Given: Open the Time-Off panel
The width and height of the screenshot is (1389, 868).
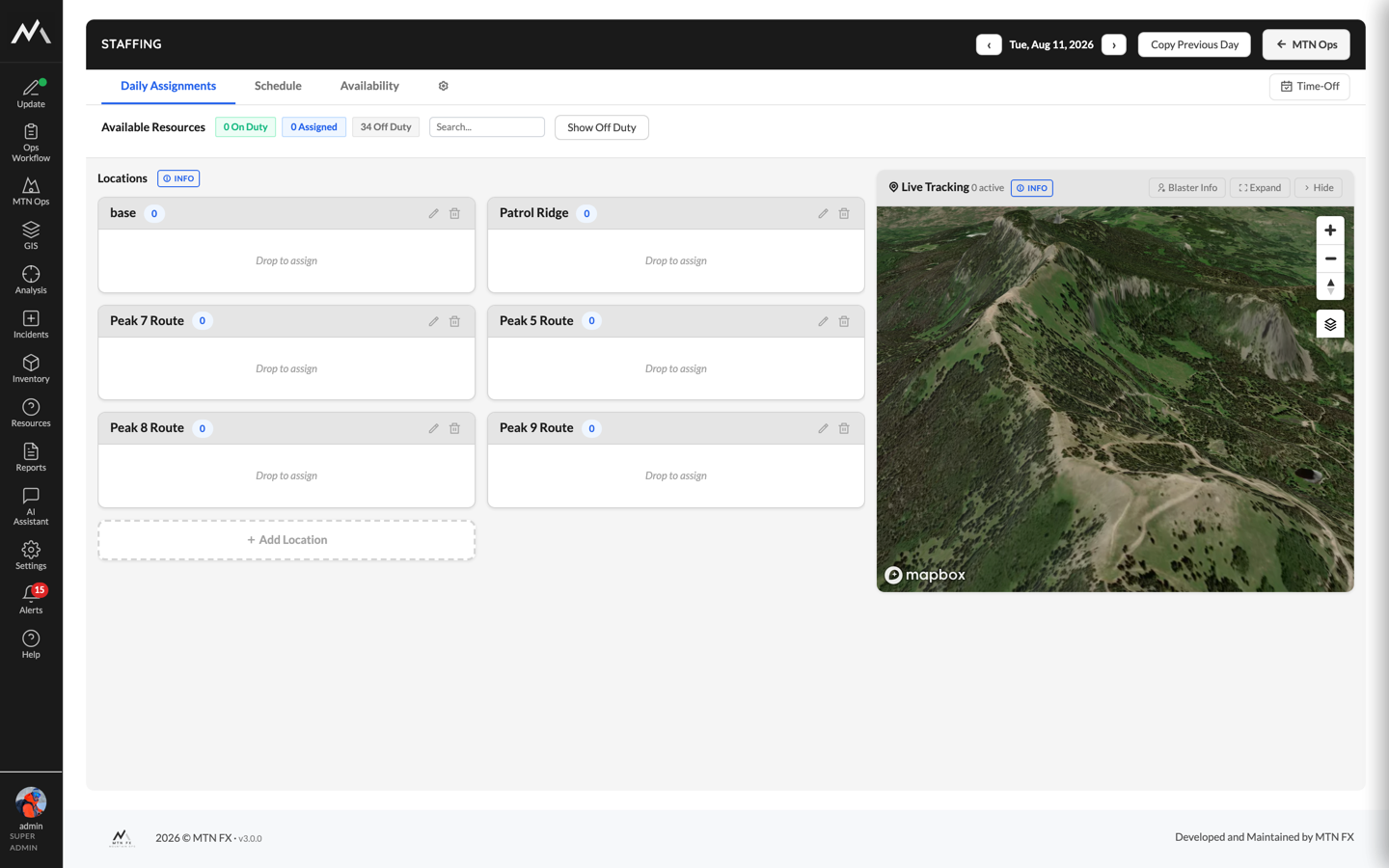Looking at the screenshot, I should coord(1309,86).
